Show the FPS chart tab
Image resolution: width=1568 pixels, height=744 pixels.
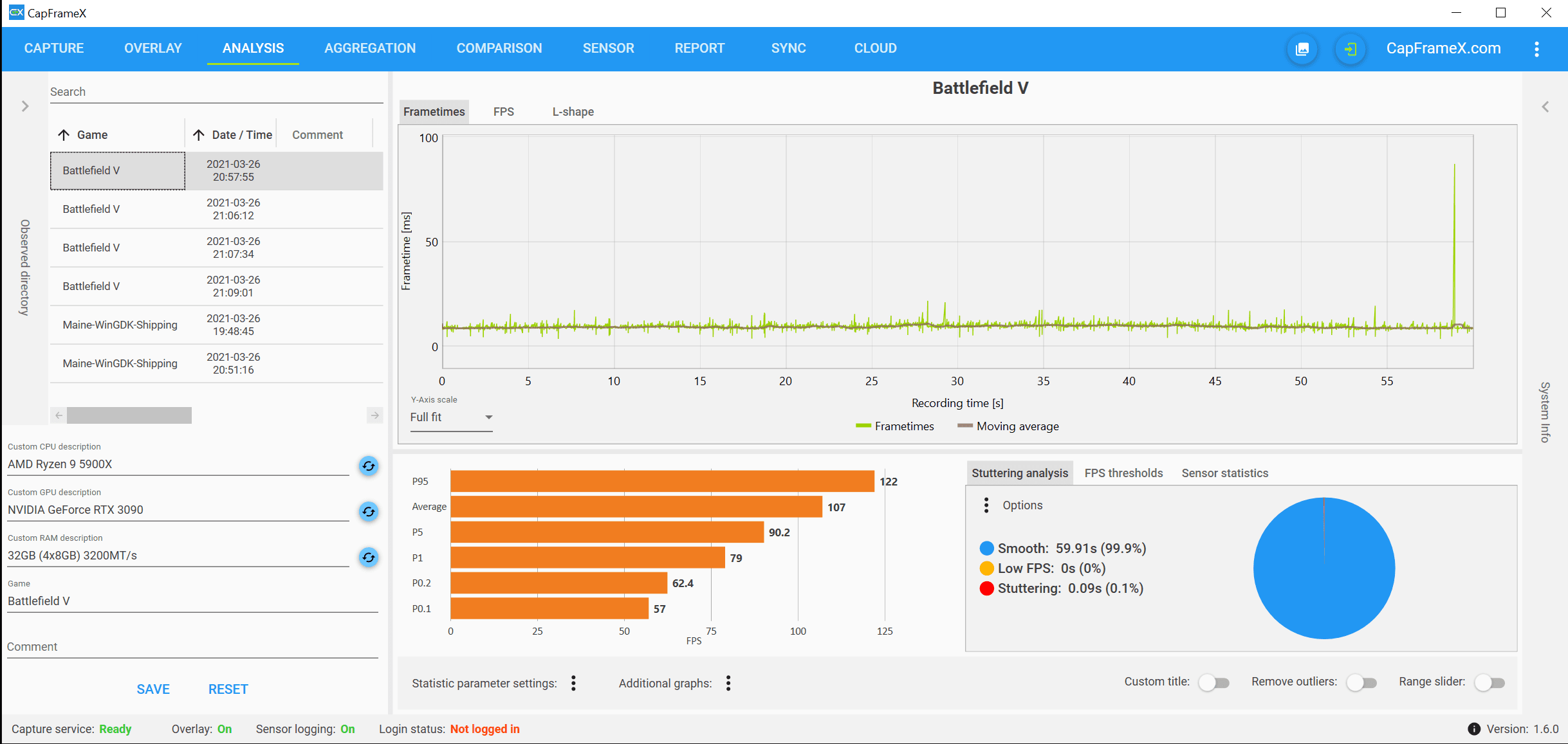(504, 112)
